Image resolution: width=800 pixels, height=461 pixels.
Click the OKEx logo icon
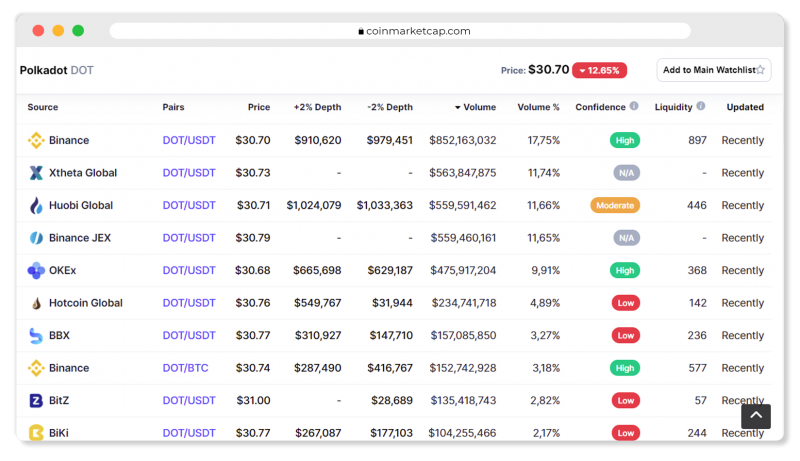pos(36,270)
